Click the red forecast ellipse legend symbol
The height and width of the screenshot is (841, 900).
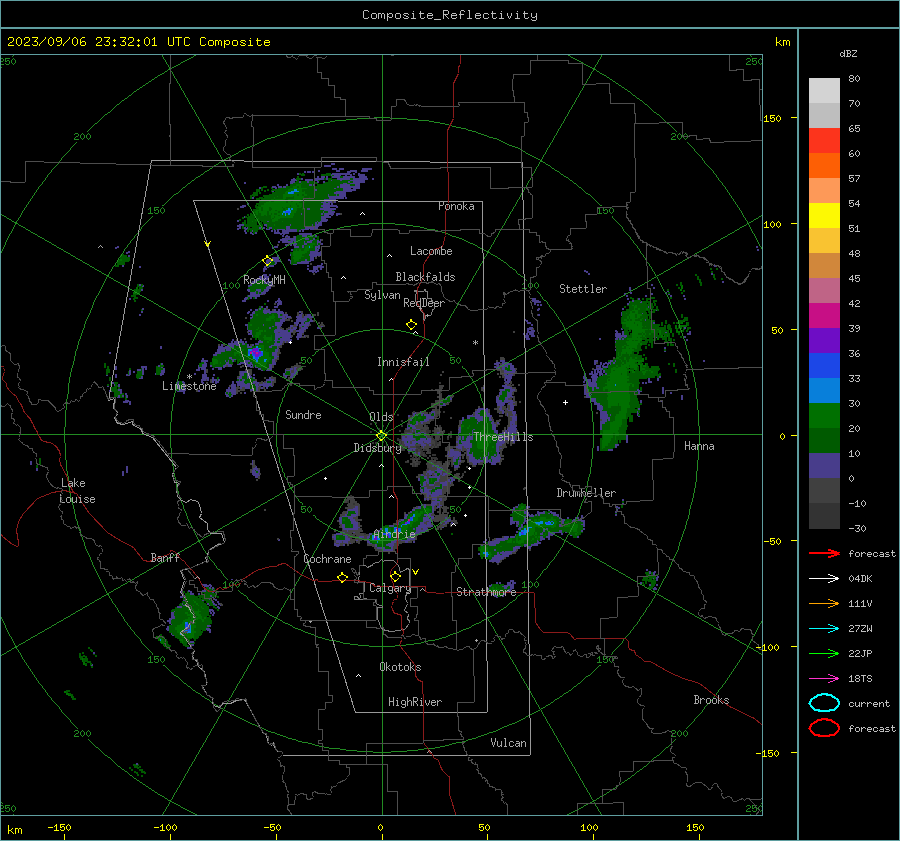[824, 727]
